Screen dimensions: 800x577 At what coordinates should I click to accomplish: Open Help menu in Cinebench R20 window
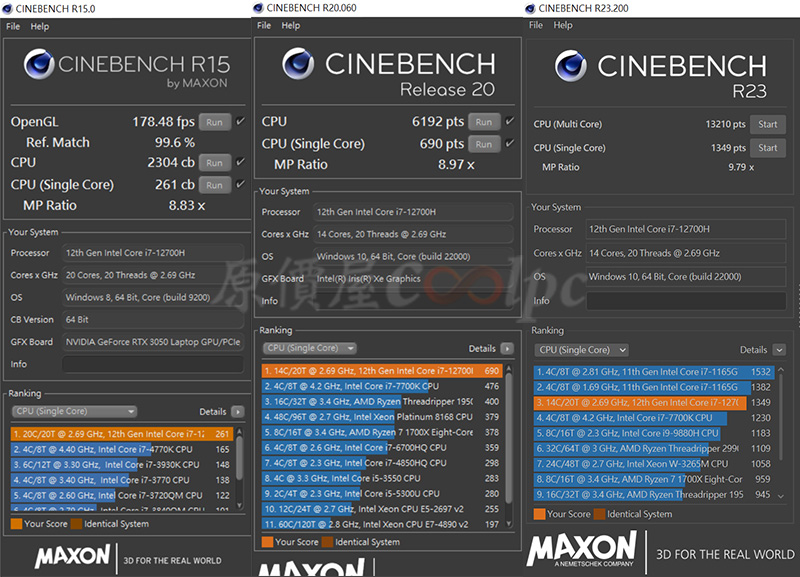(291, 26)
